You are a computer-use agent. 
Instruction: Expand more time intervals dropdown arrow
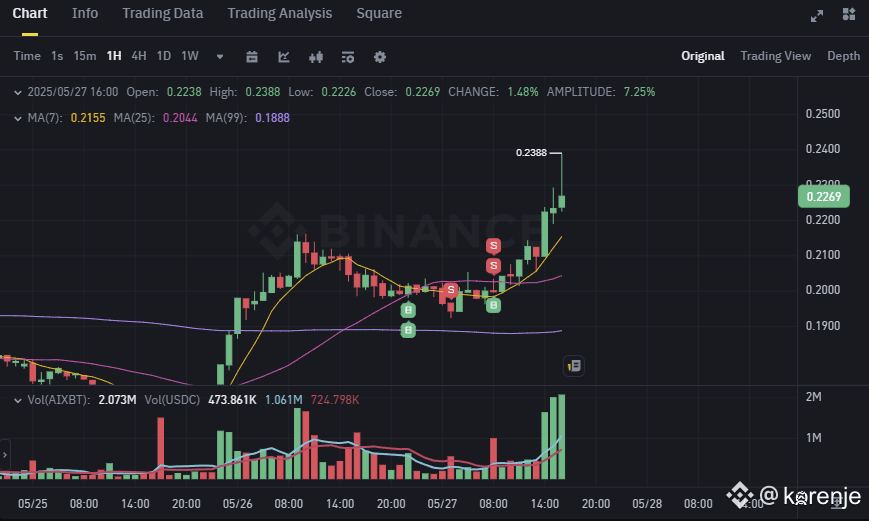220,57
